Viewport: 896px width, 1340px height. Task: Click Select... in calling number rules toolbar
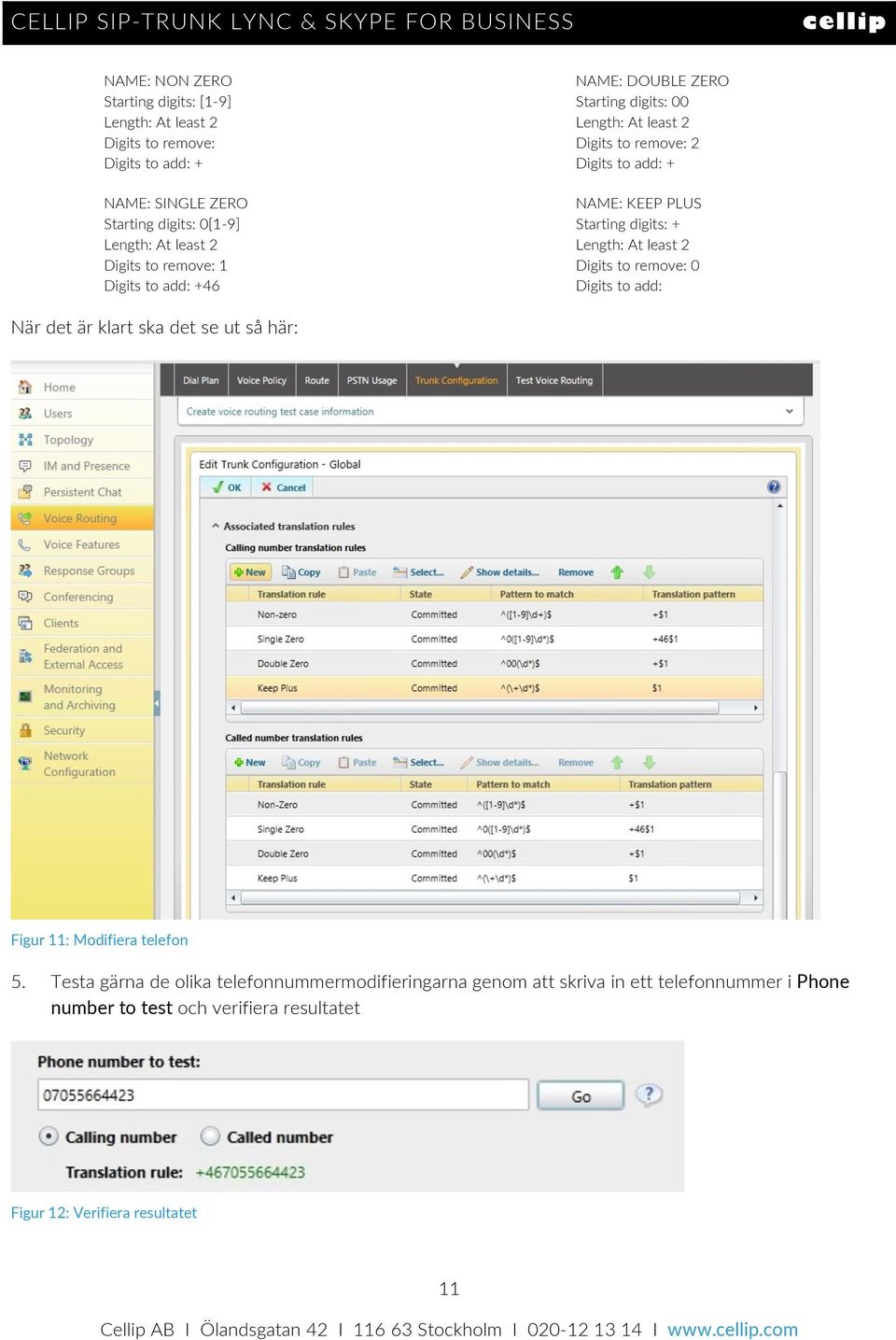click(418, 571)
